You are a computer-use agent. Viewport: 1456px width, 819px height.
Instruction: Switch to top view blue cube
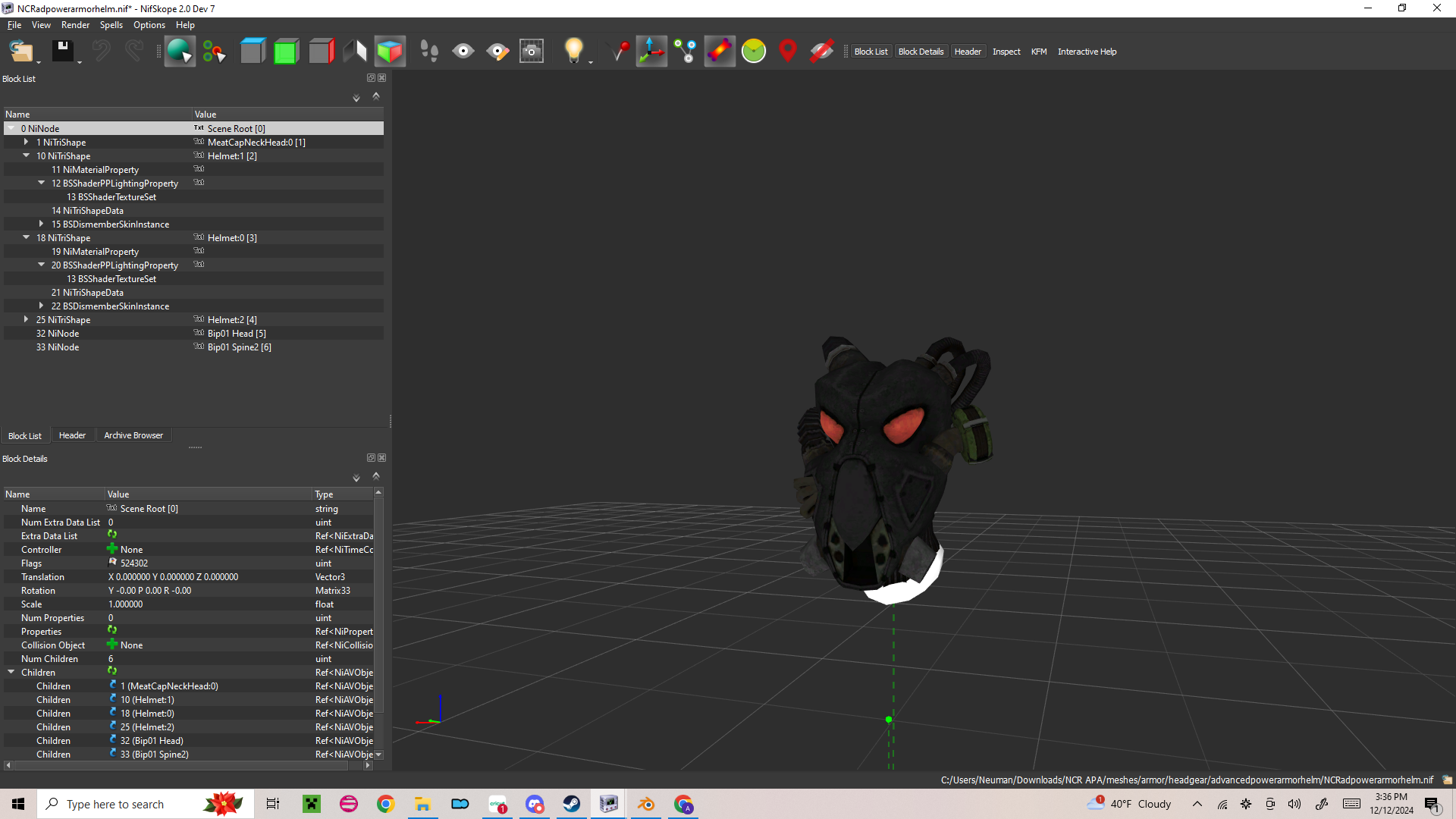(x=253, y=52)
